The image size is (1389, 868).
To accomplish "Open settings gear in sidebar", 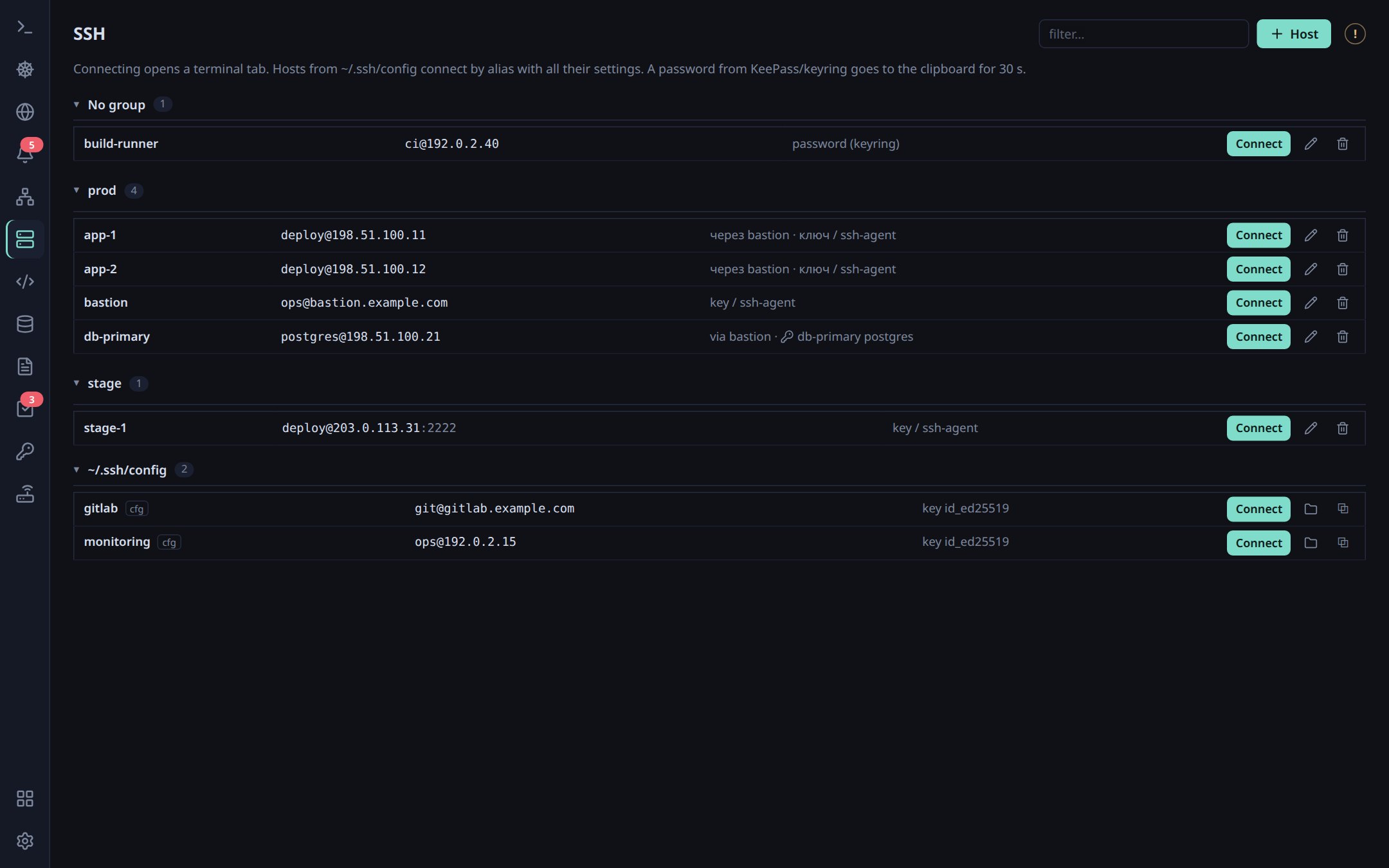I will [x=25, y=841].
